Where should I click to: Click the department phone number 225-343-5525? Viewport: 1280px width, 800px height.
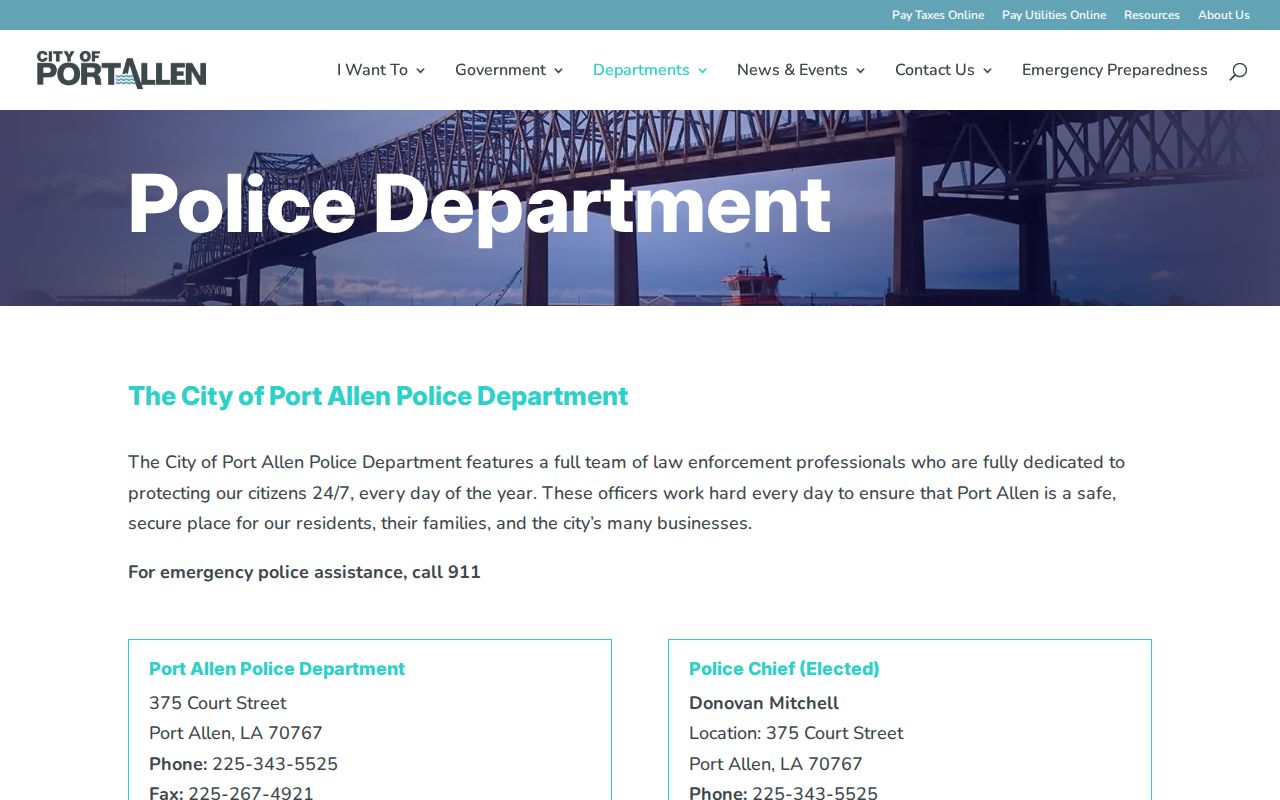(275, 764)
